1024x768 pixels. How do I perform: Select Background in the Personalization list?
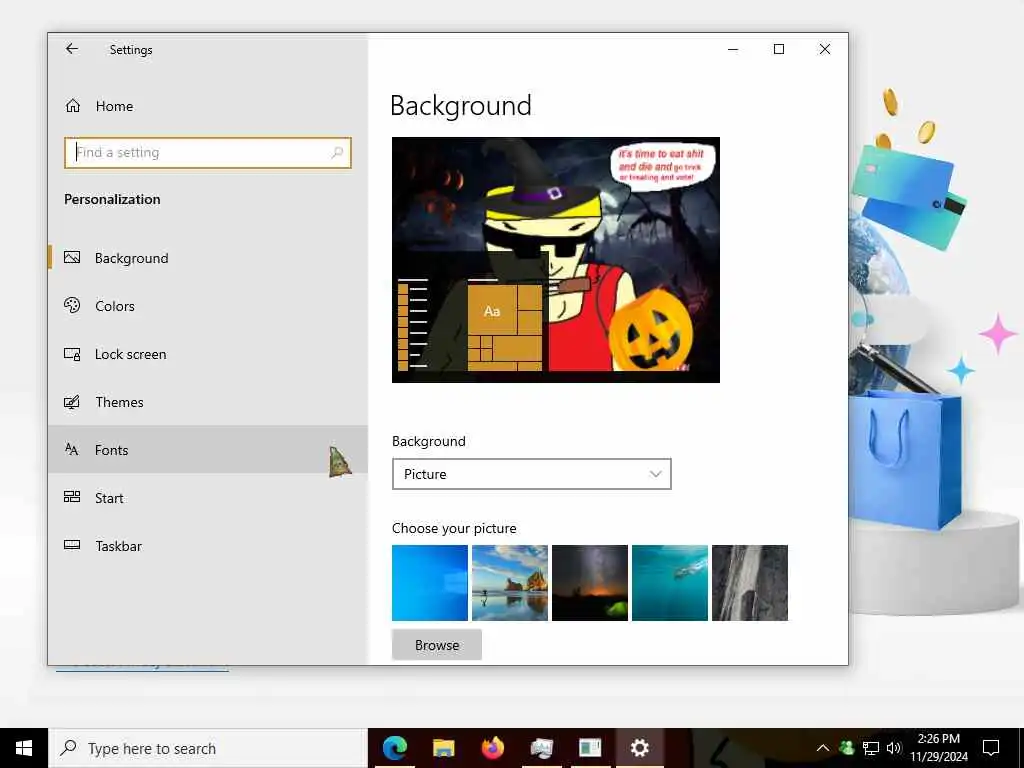[208, 258]
